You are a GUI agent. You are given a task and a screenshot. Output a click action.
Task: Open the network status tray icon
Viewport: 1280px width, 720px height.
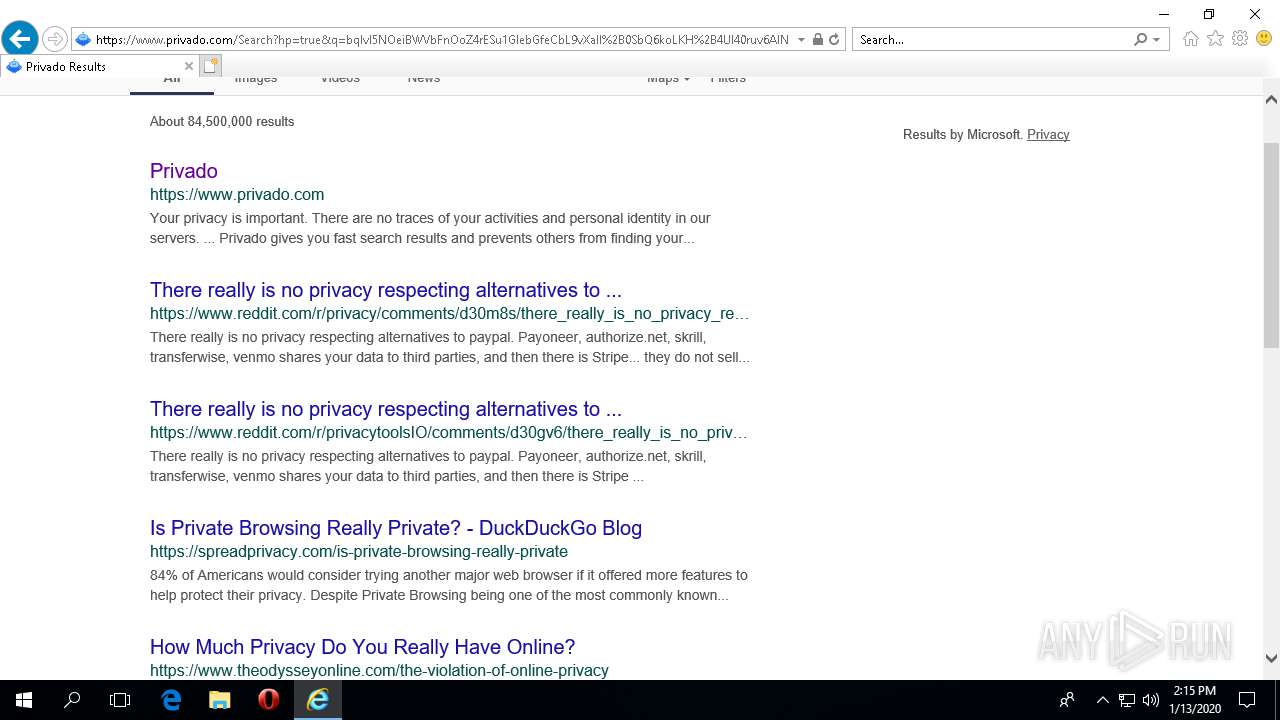click(x=1127, y=700)
